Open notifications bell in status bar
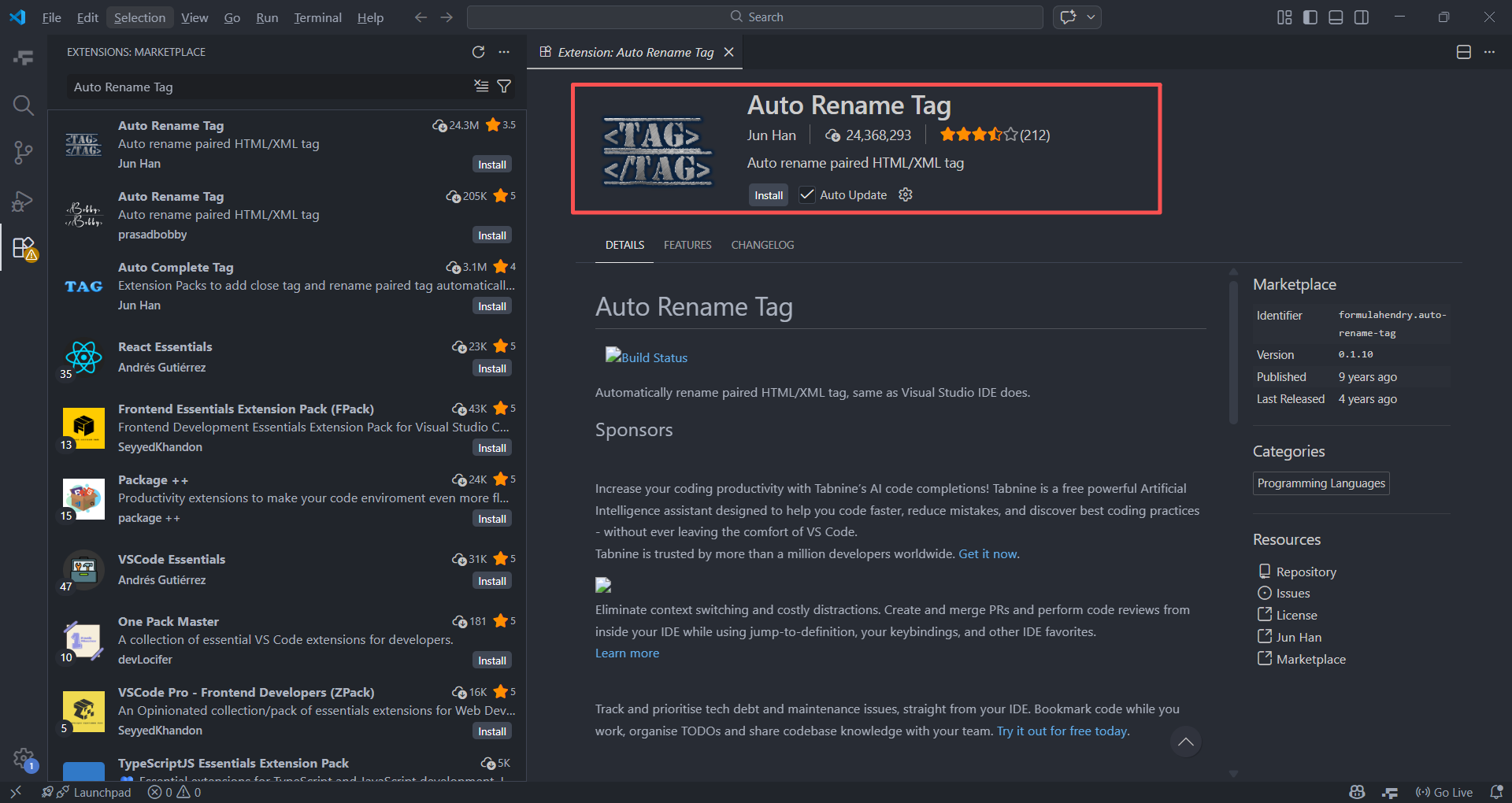 1496,792
